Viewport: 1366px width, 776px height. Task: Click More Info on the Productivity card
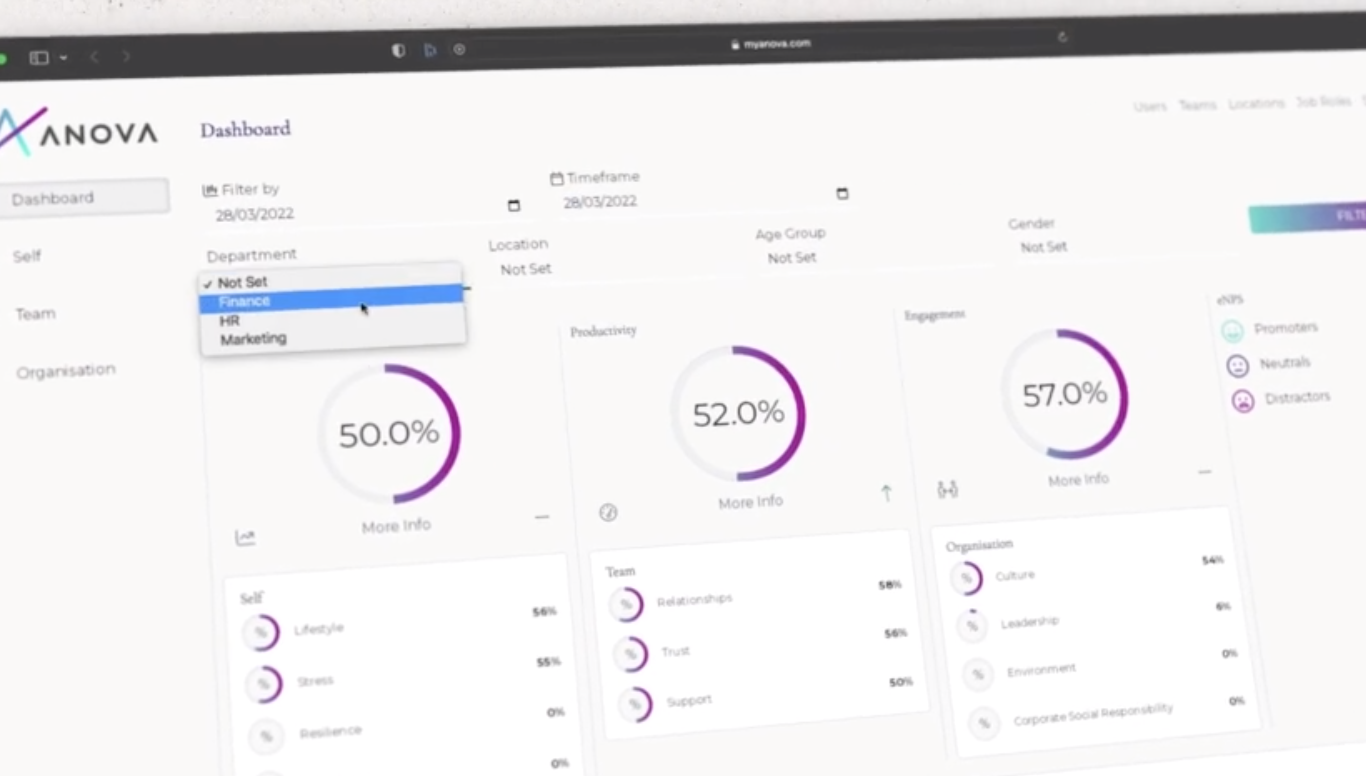[750, 502]
